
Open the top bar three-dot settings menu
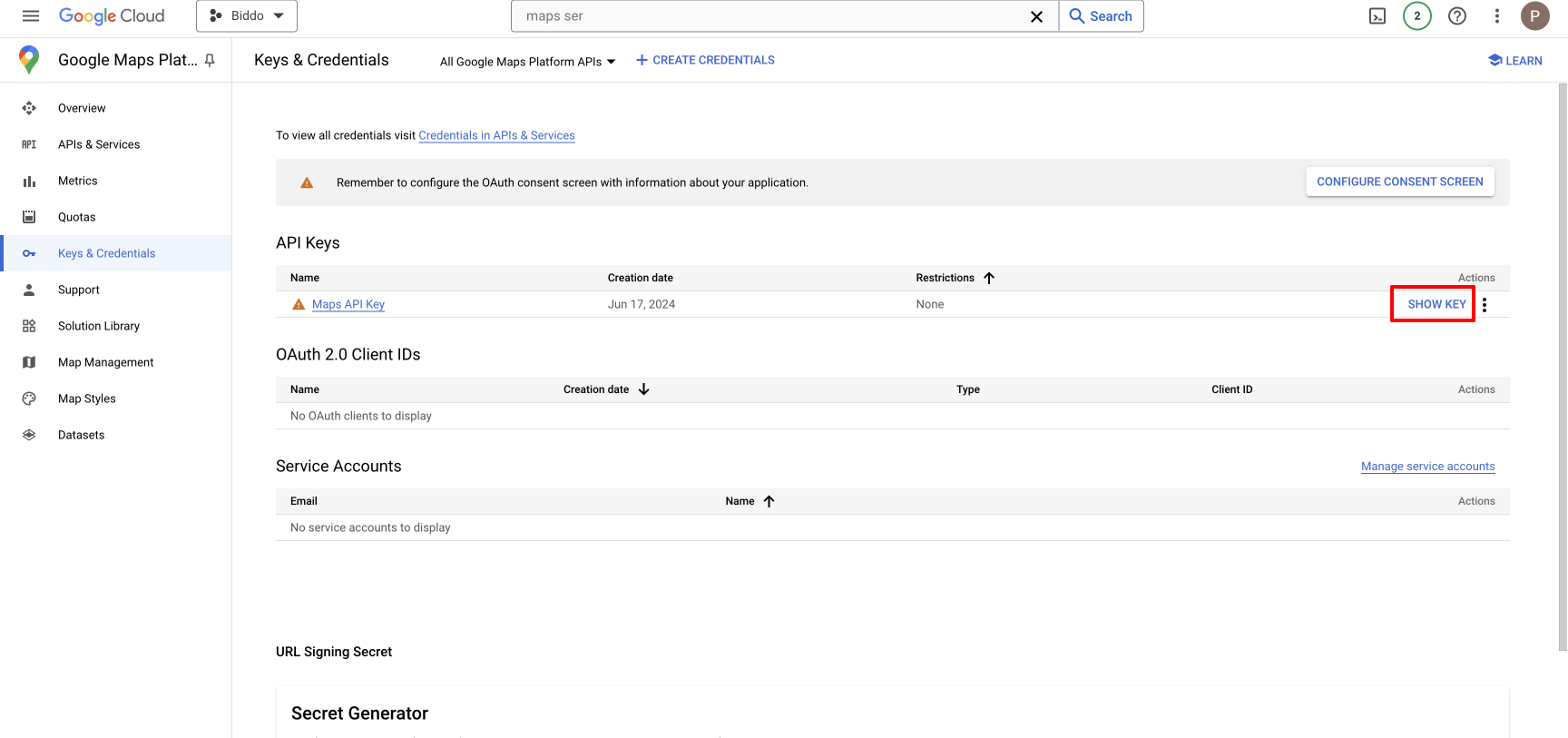[x=1497, y=16]
